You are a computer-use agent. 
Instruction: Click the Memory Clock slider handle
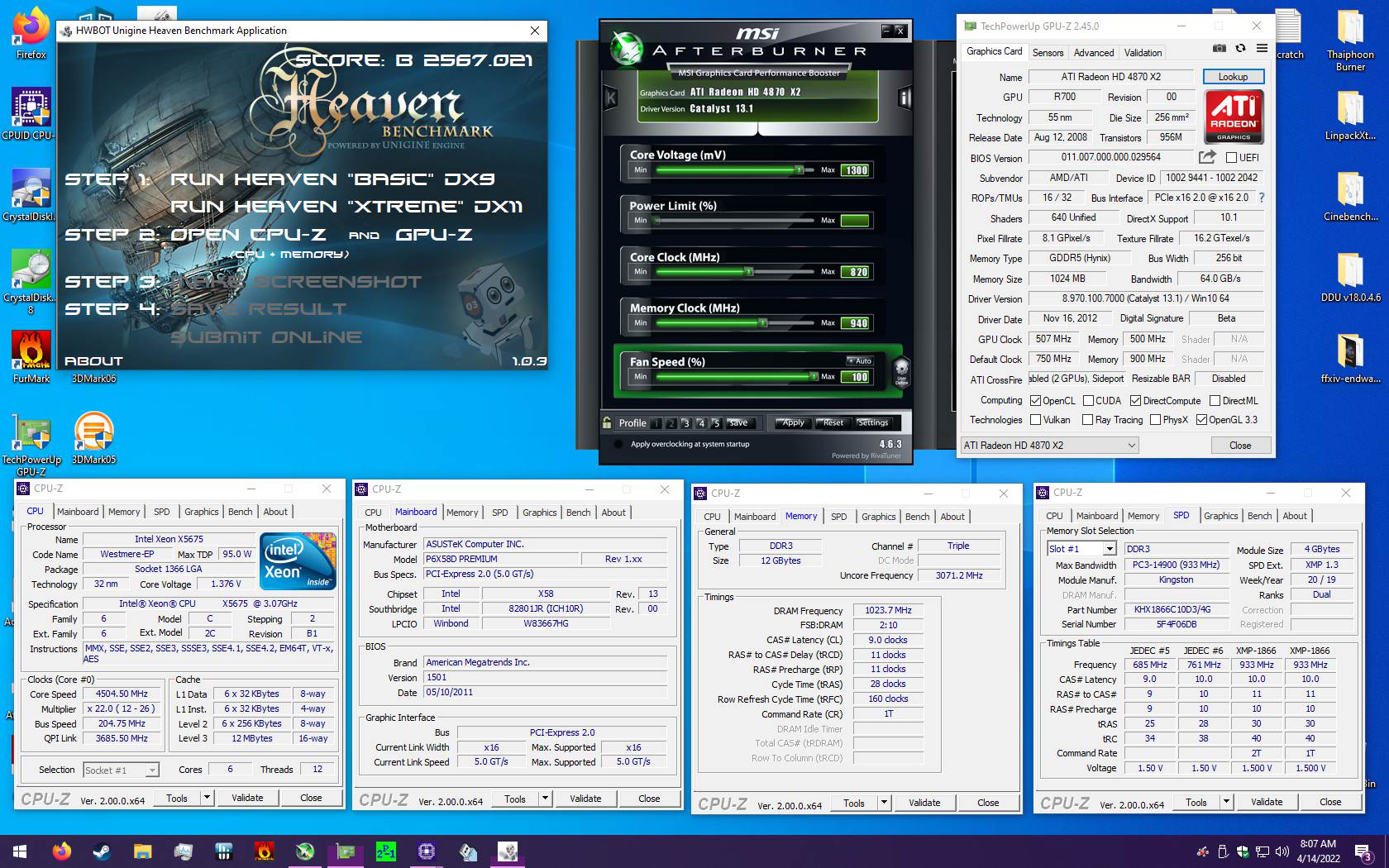point(764,323)
